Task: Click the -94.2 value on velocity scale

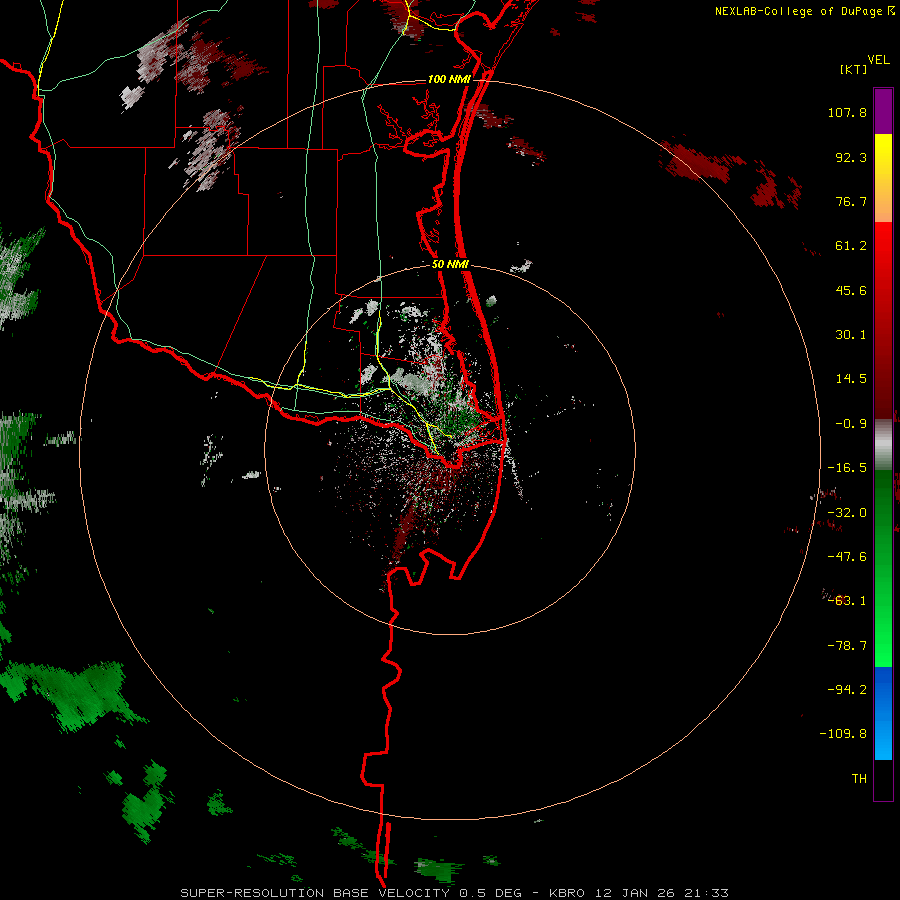Action: pos(847,689)
